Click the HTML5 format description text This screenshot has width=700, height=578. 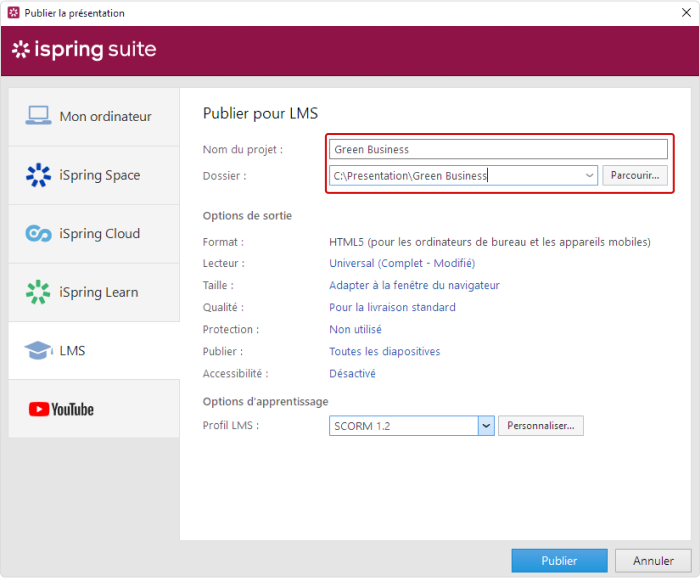click(490, 242)
